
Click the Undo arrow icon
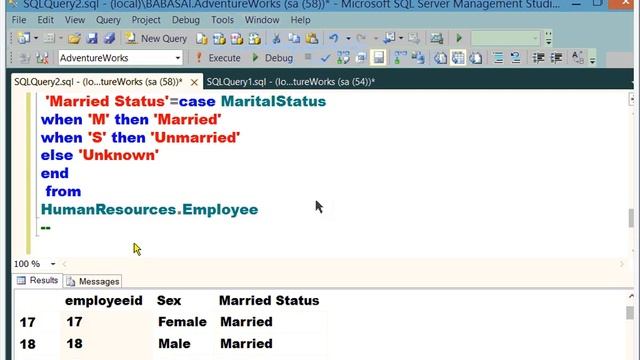333,38
